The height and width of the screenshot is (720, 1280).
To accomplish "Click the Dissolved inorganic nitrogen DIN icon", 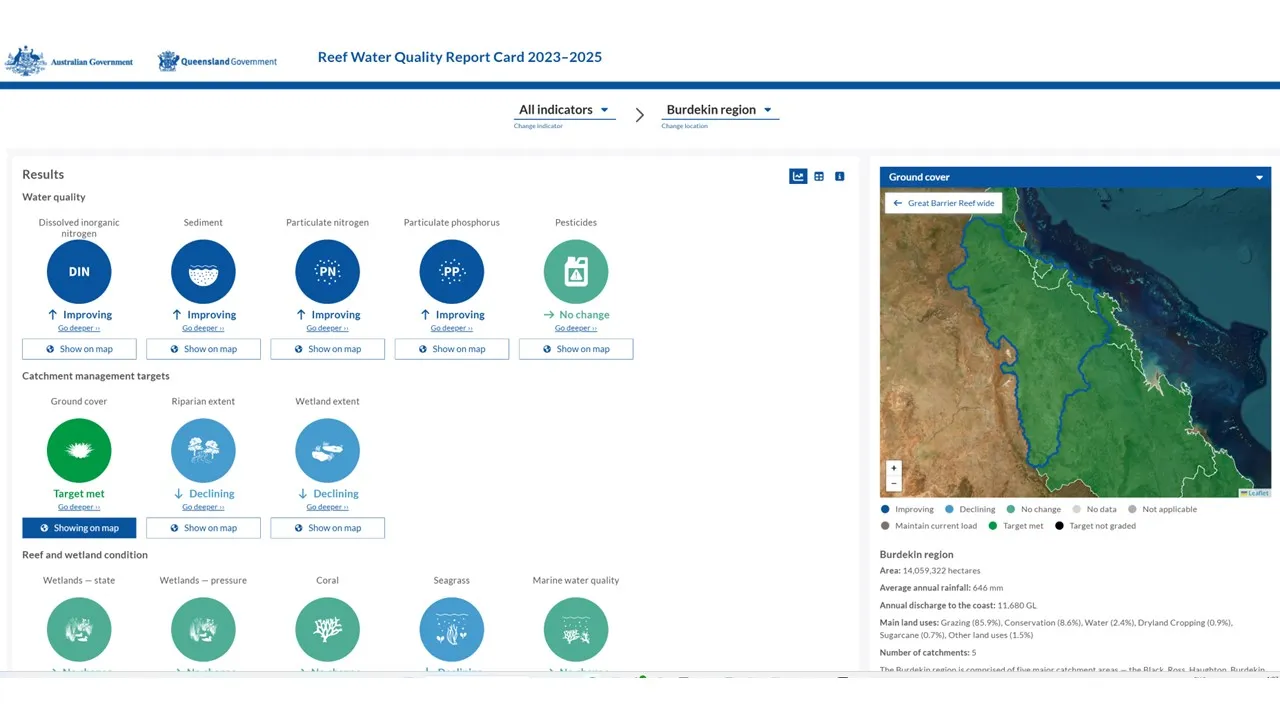I will tap(79, 271).
